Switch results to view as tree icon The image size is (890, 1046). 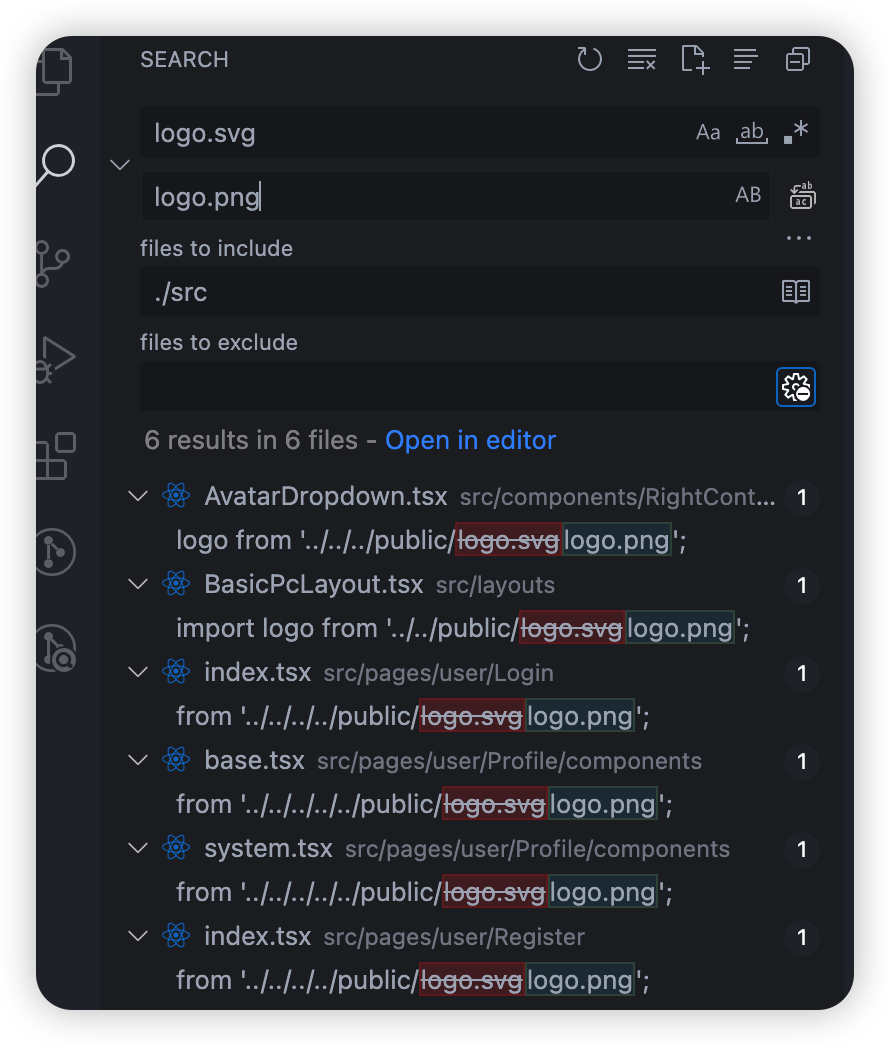point(746,59)
